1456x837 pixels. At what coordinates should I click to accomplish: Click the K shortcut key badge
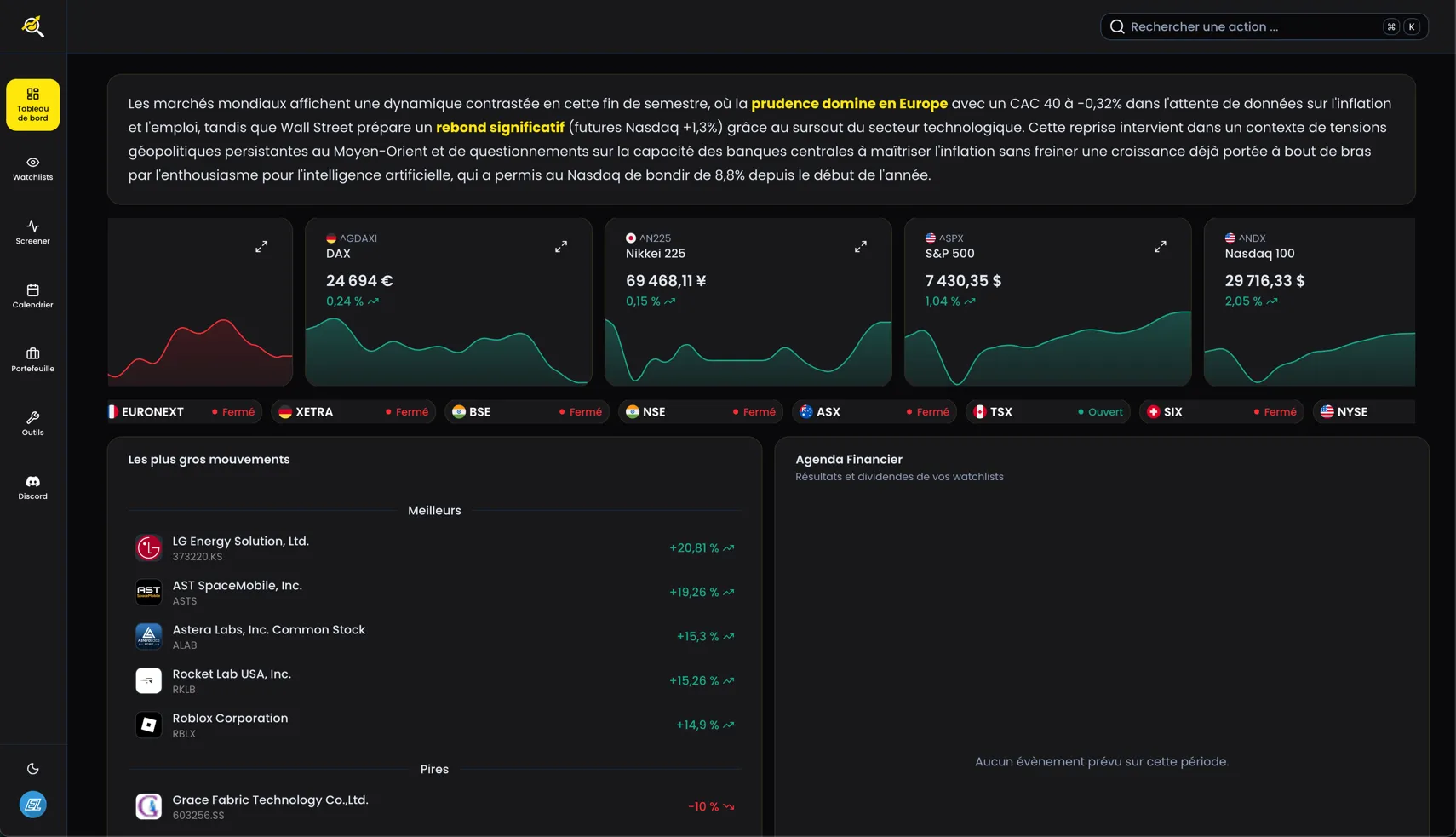[x=1412, y=26]
